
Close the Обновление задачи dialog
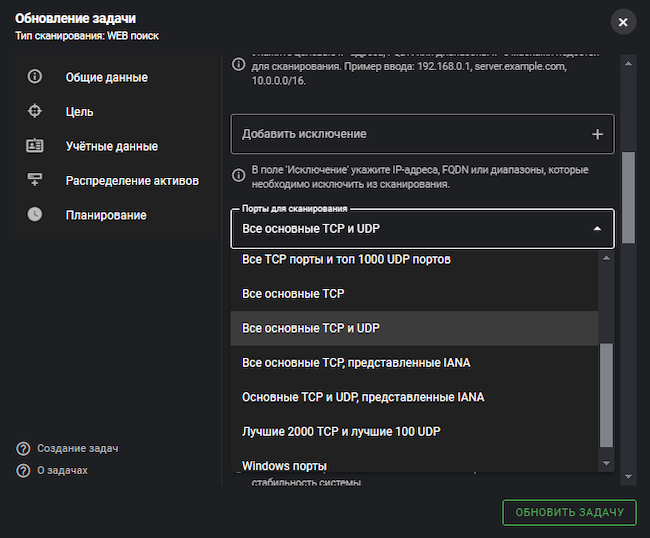(x=623, y=22)
